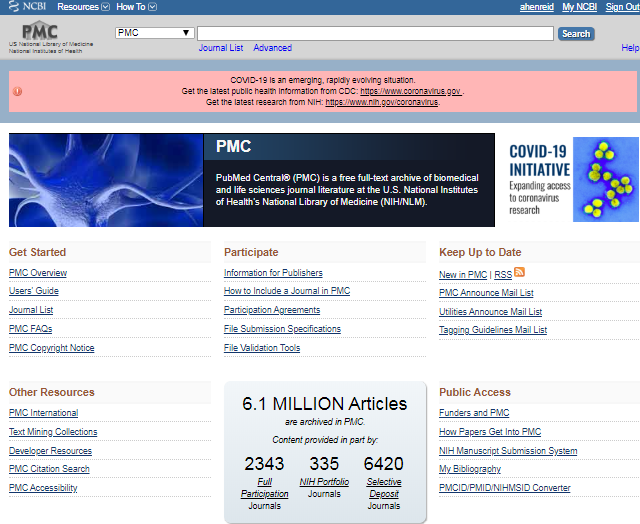This screenshot has height=524, width=640.
Task: Open Selective Deposit journals link
Action: (x=384, y=488)
